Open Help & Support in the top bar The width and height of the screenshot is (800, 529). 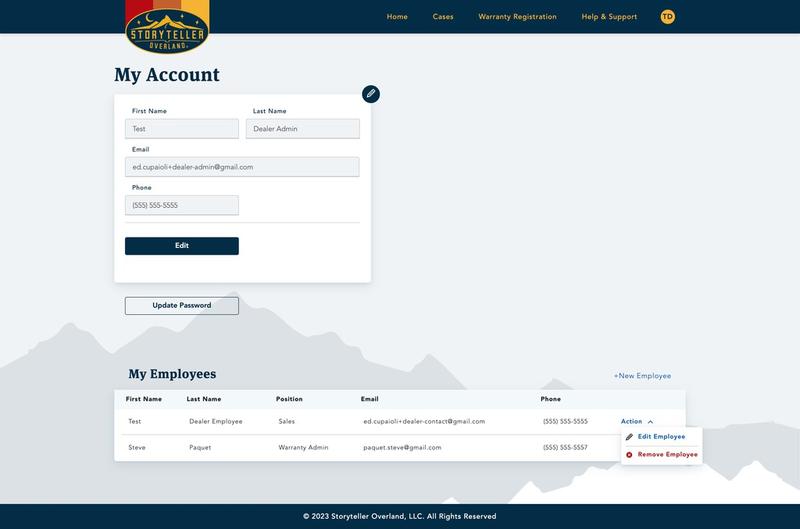[x=609, y=17]
